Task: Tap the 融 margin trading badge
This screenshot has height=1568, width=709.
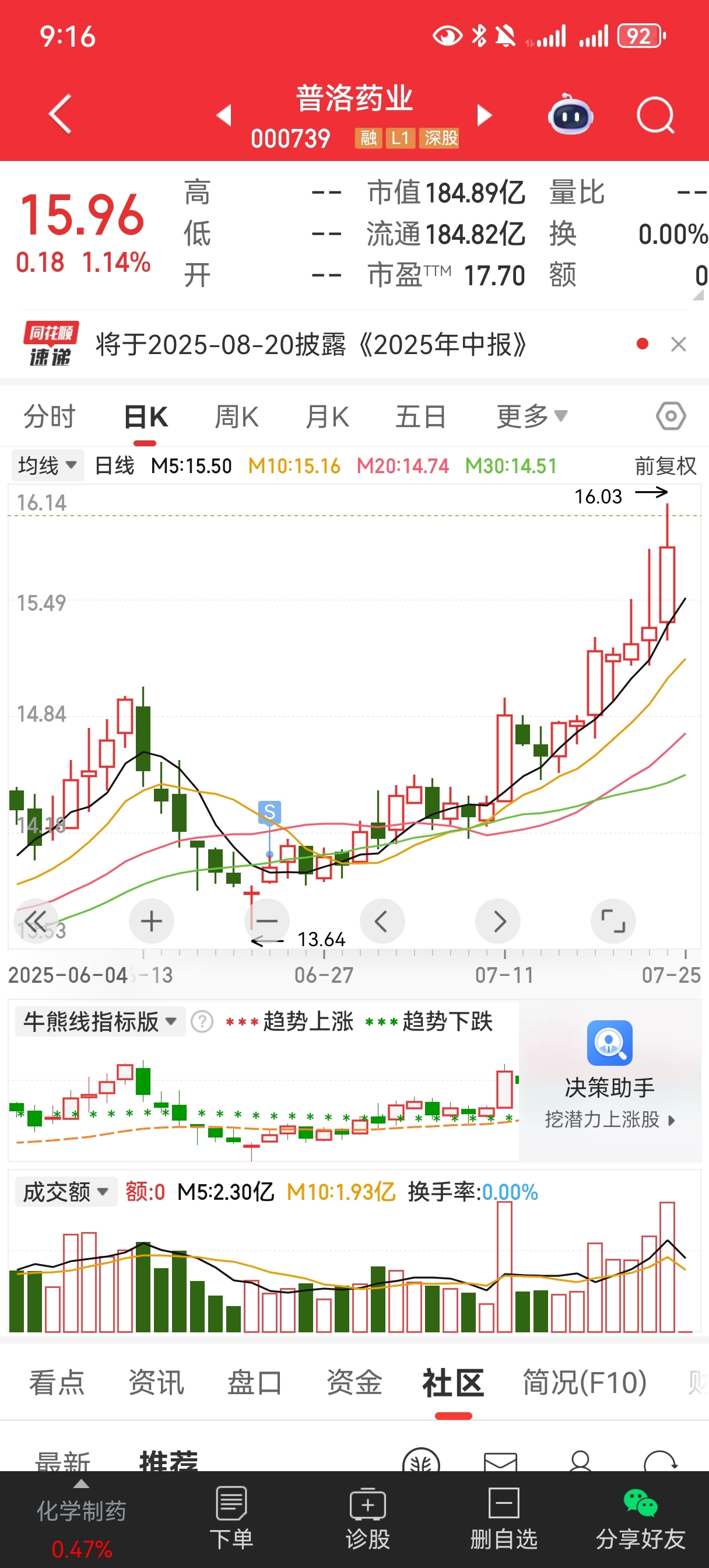Action: pyautogui.click(x=368, y=138)
